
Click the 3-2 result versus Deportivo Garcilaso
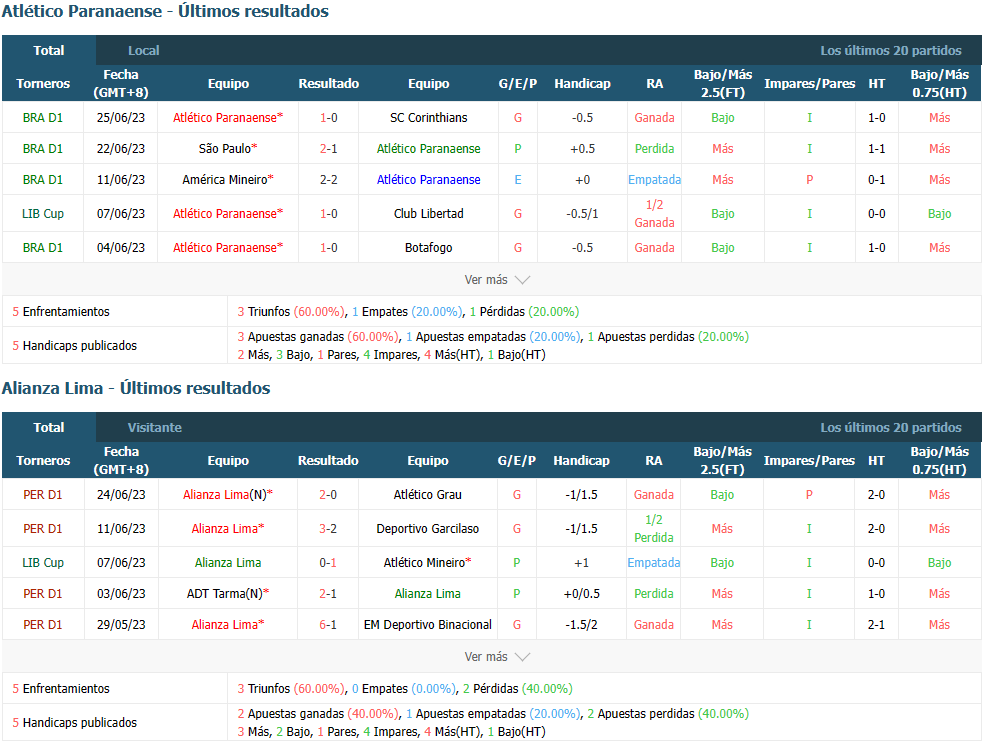pos(328,529)
